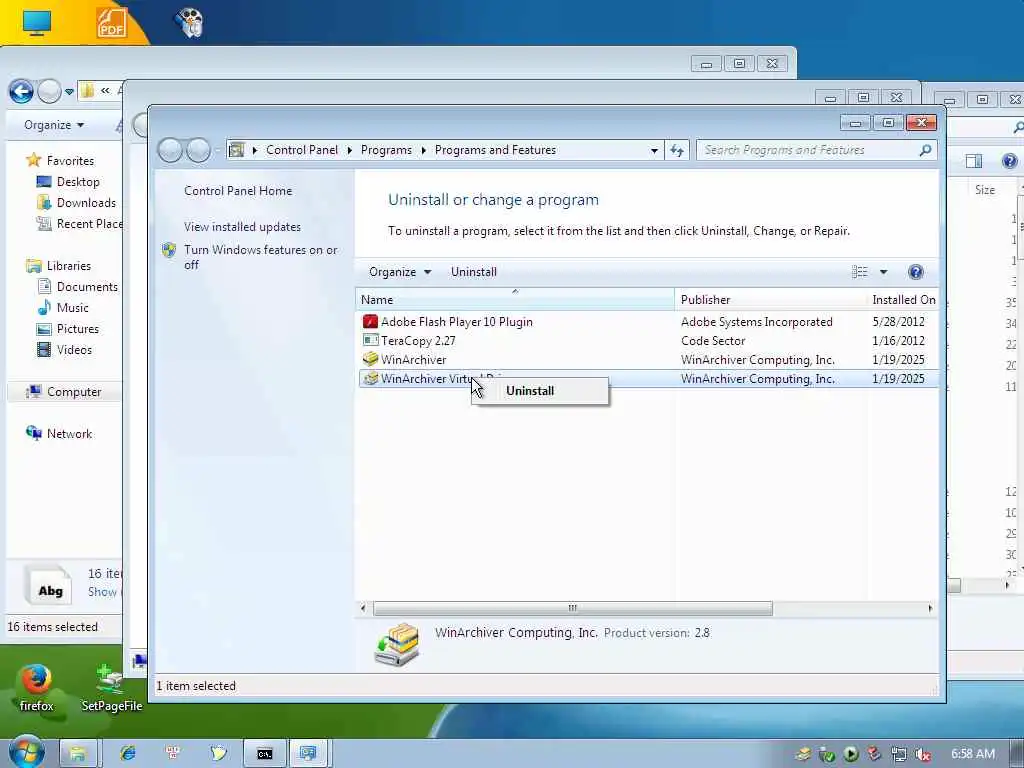Click the Control Panel address bar icon

[x=236, y=150]
